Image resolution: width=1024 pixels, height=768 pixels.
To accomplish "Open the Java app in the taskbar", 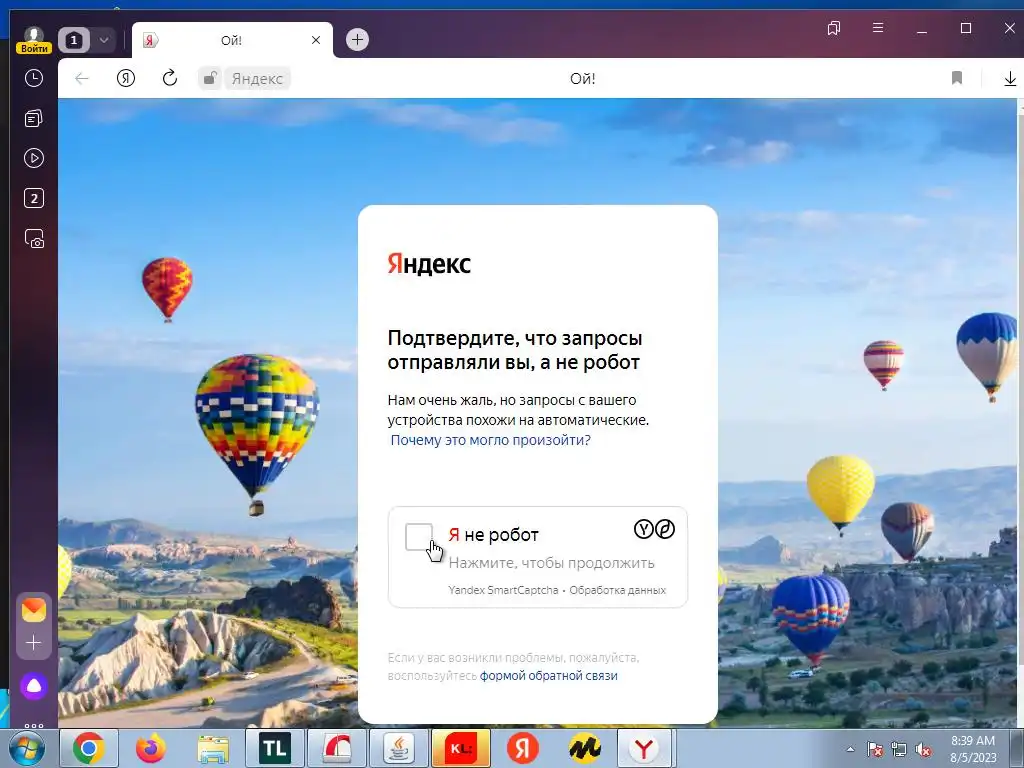I will (x=399, y=748).
